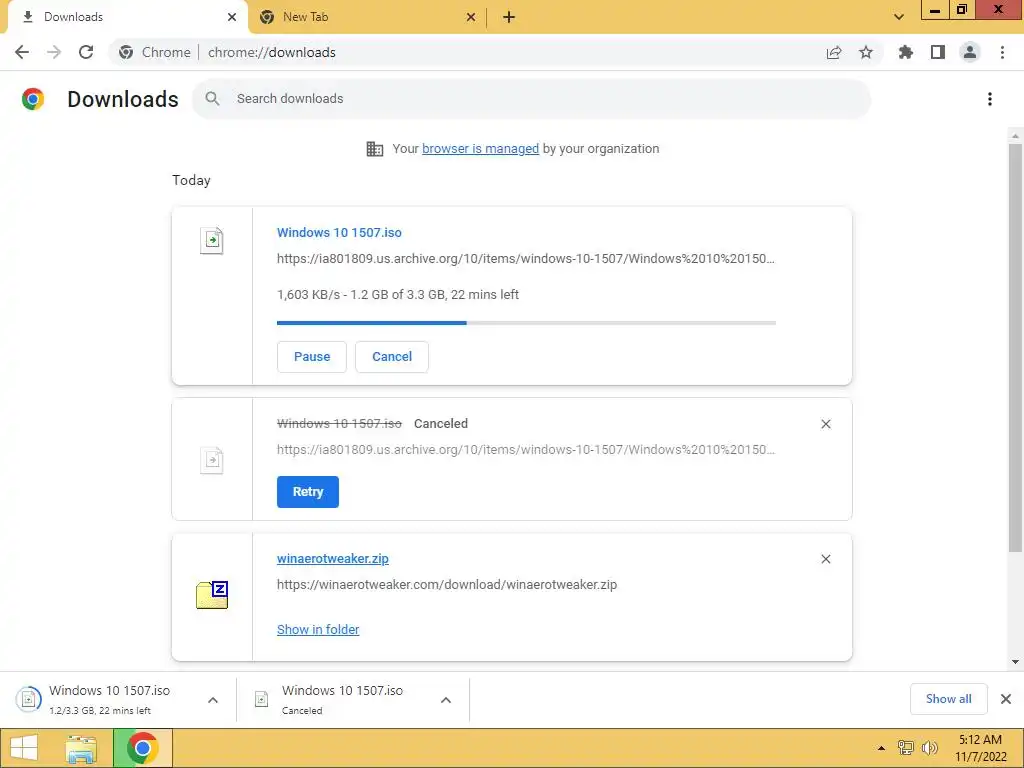Viewport: 1024px width, 768px height.
Task: Bookmark this page with the star icon
Action: (x=866, y=52)
